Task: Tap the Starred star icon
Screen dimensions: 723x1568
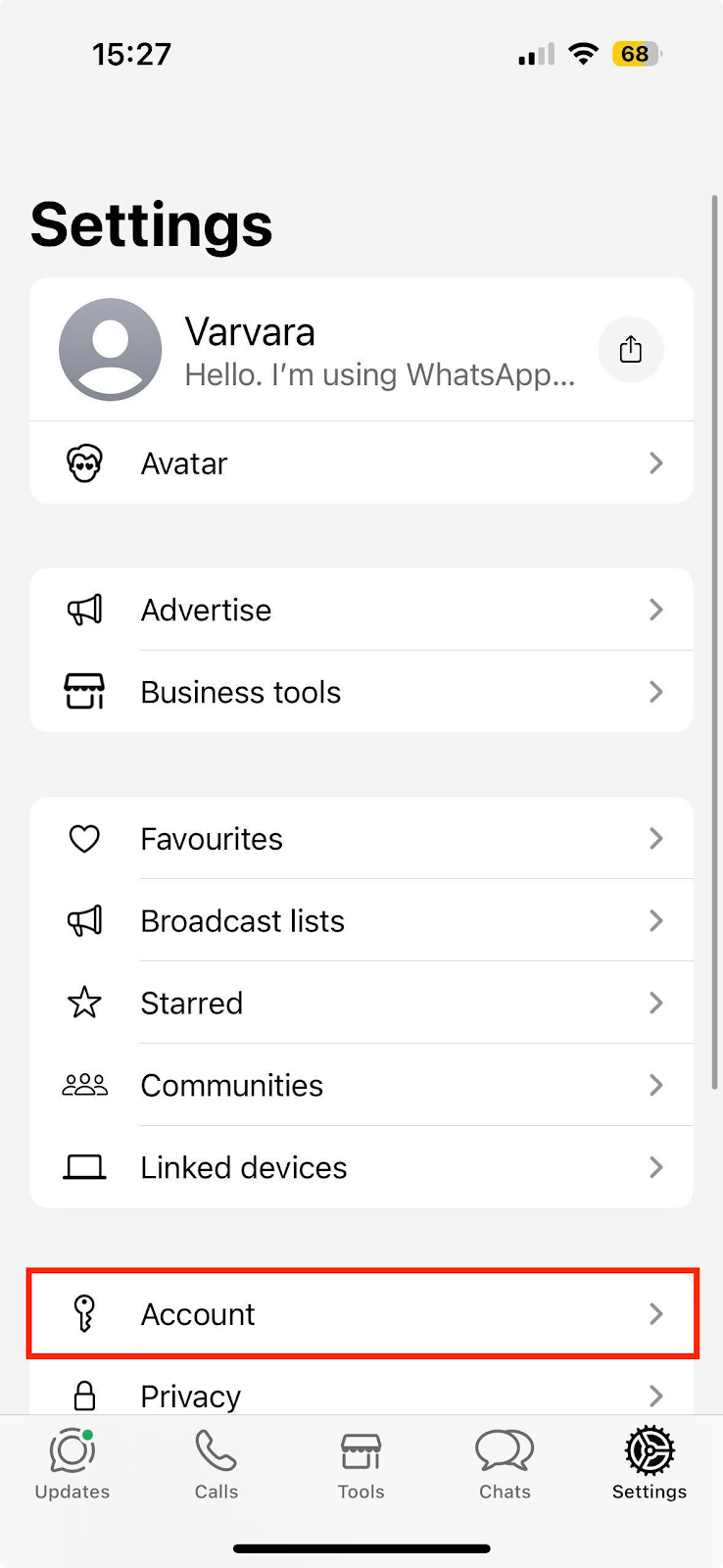Action: 85,1003
